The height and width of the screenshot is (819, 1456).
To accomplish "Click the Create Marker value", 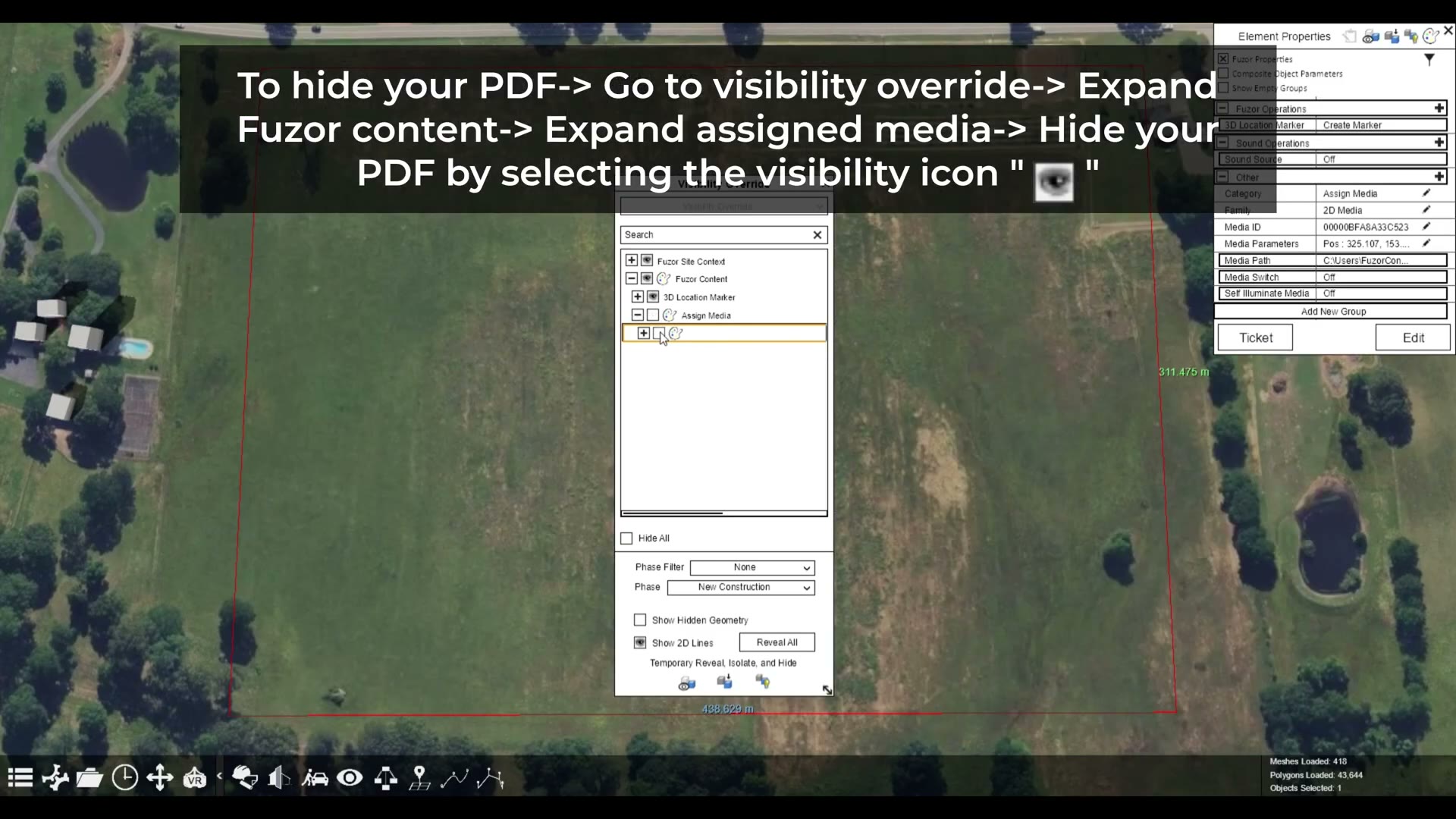I will [1382, 125].
